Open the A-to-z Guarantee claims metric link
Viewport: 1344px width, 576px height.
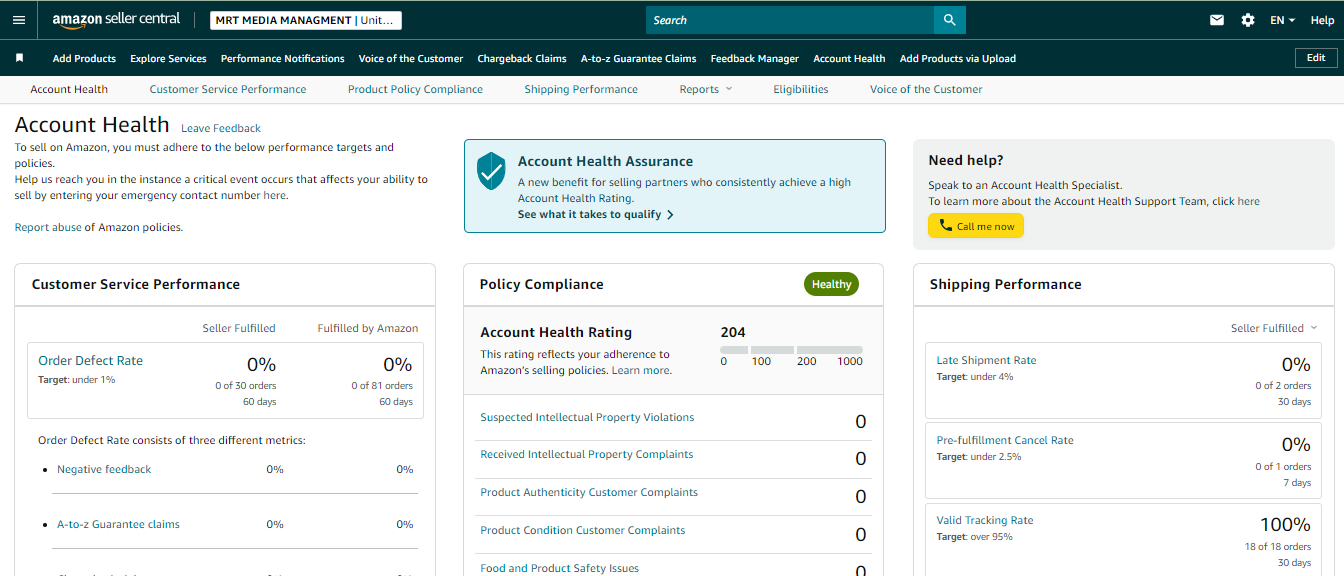tap(118, 524)
